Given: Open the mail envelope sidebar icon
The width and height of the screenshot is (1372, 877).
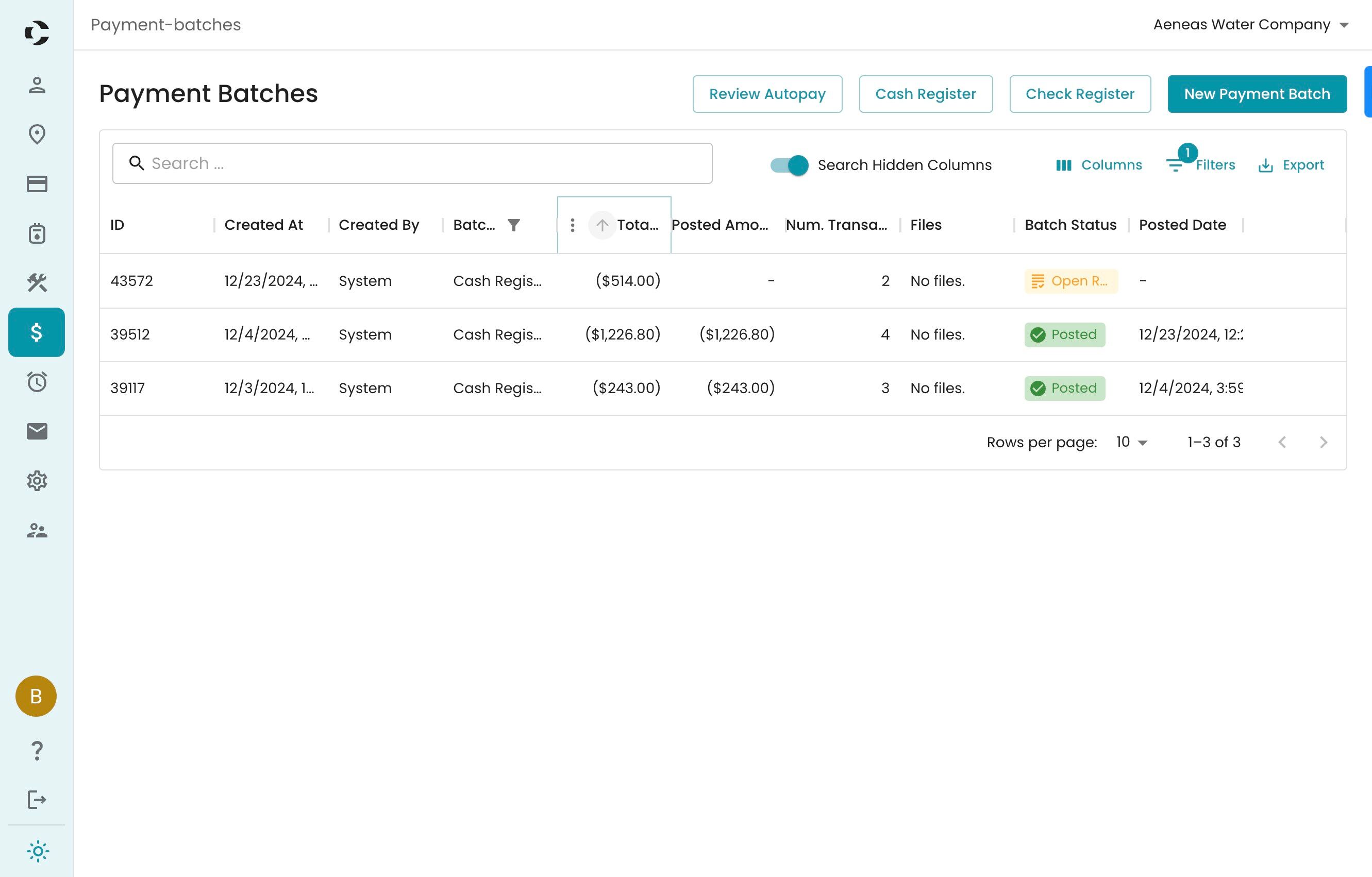Looking at the screenshot, I should [x=37, y=431].
